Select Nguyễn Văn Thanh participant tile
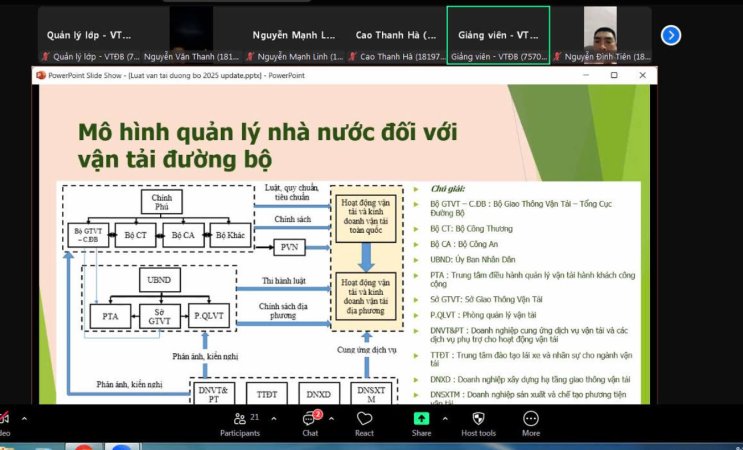Viewport: 743px width, 450px height. [x=191, y=35]
